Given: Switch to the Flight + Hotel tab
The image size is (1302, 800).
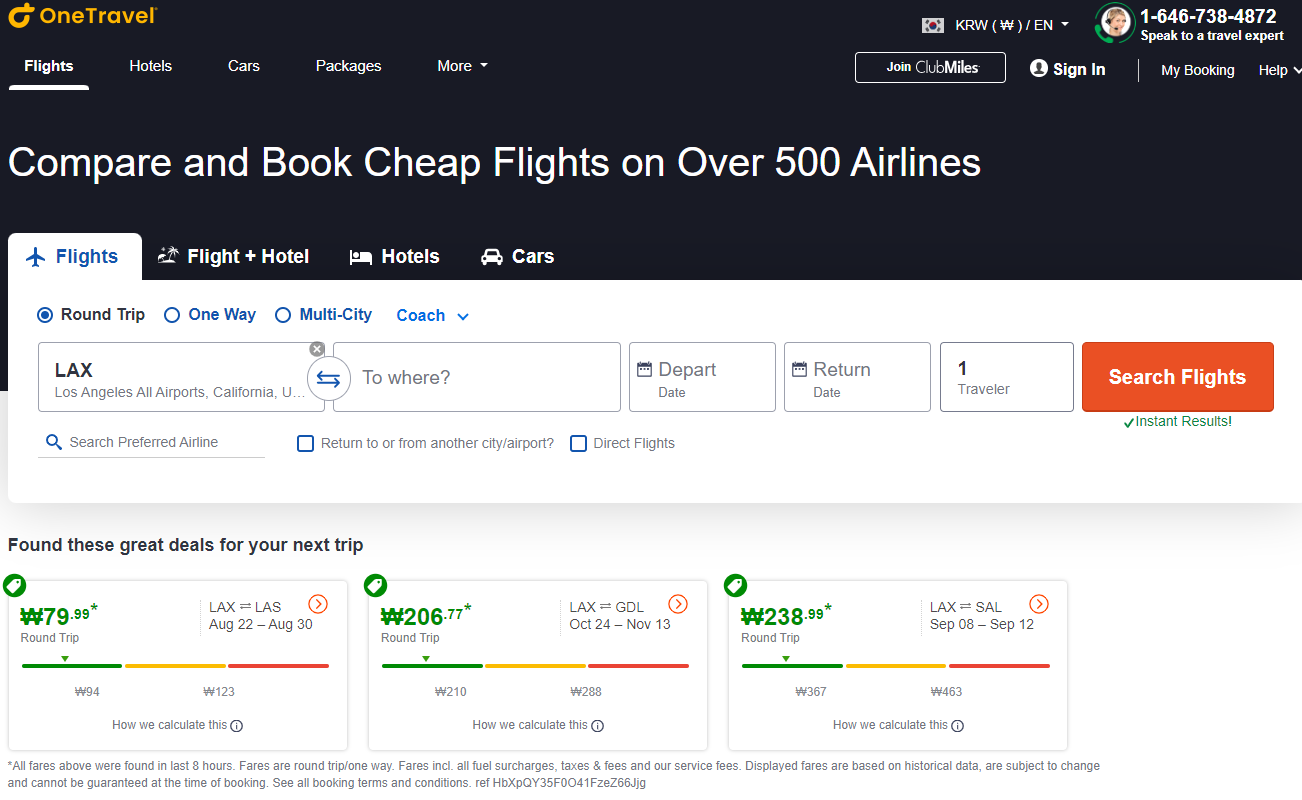Looking at the screenshot, I should pos(234,257).
